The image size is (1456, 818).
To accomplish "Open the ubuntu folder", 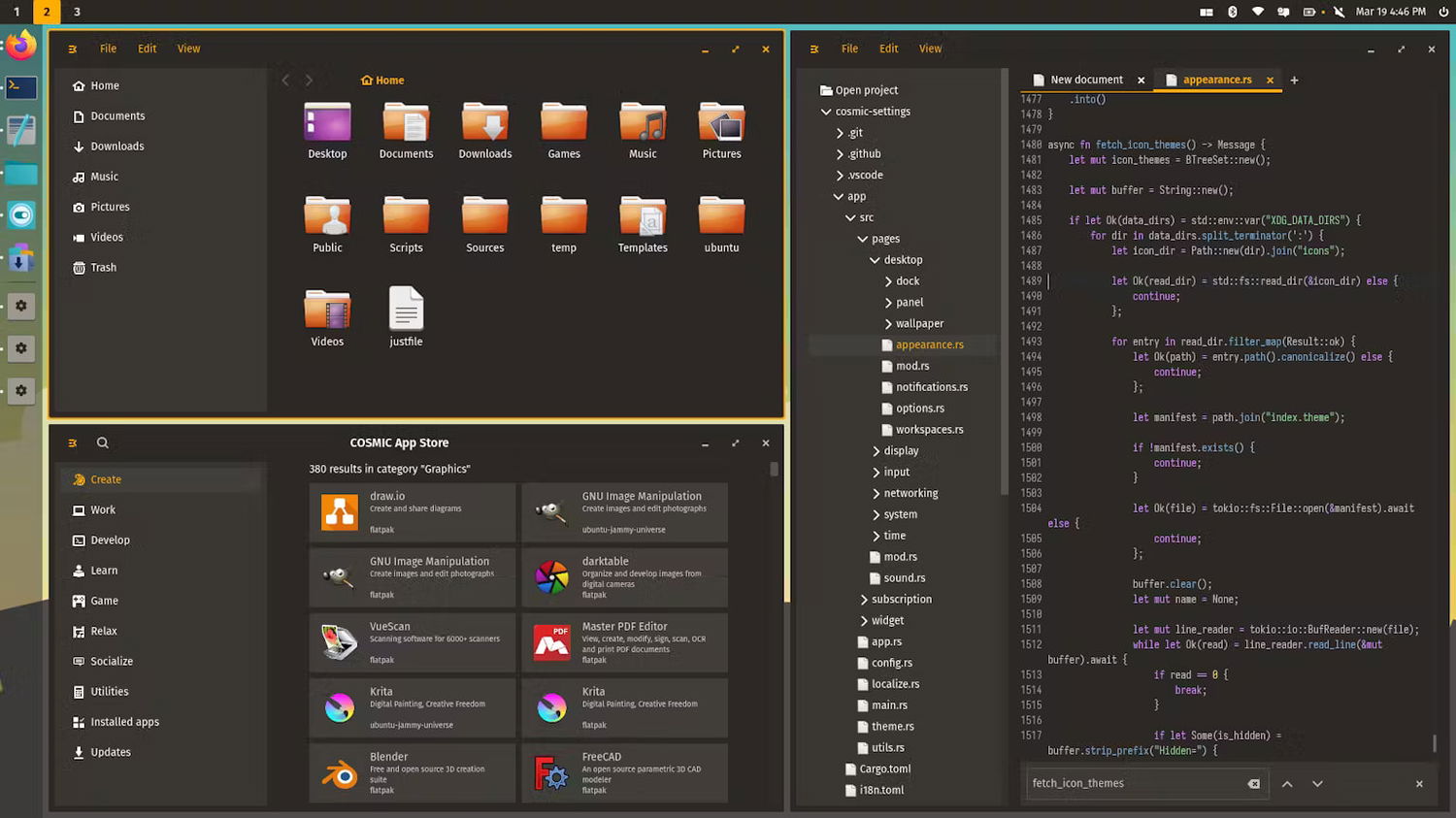I will click(x=721, y=224).
